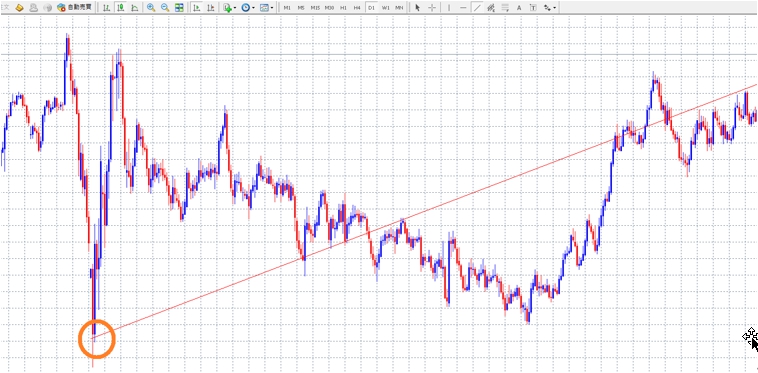Screen dimensions: 758x373
Task: Open the periods clock dropdown
Action: [248, 8]
